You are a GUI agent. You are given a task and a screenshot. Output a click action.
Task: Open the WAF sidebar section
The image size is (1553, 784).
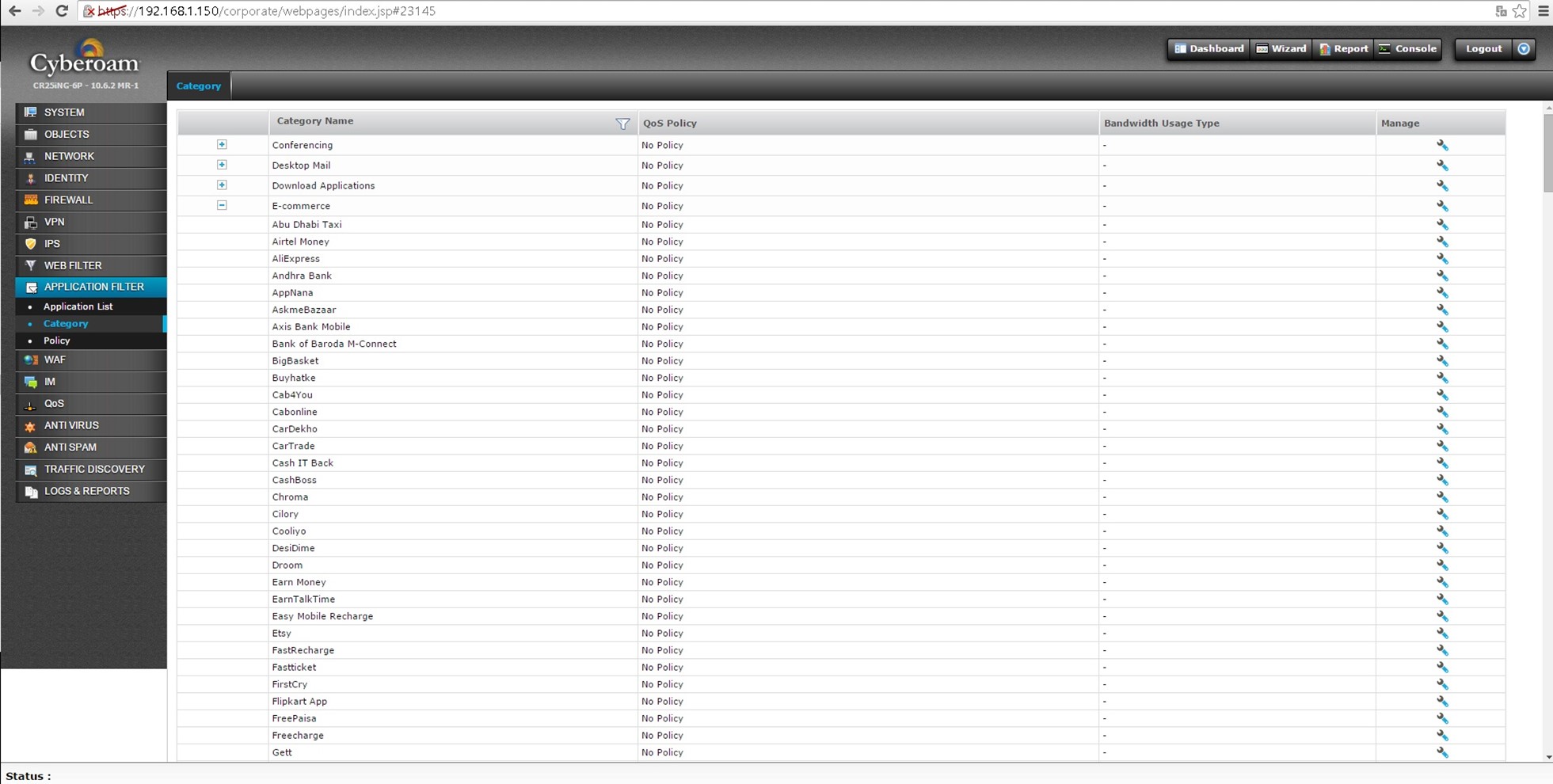(91, 360)
